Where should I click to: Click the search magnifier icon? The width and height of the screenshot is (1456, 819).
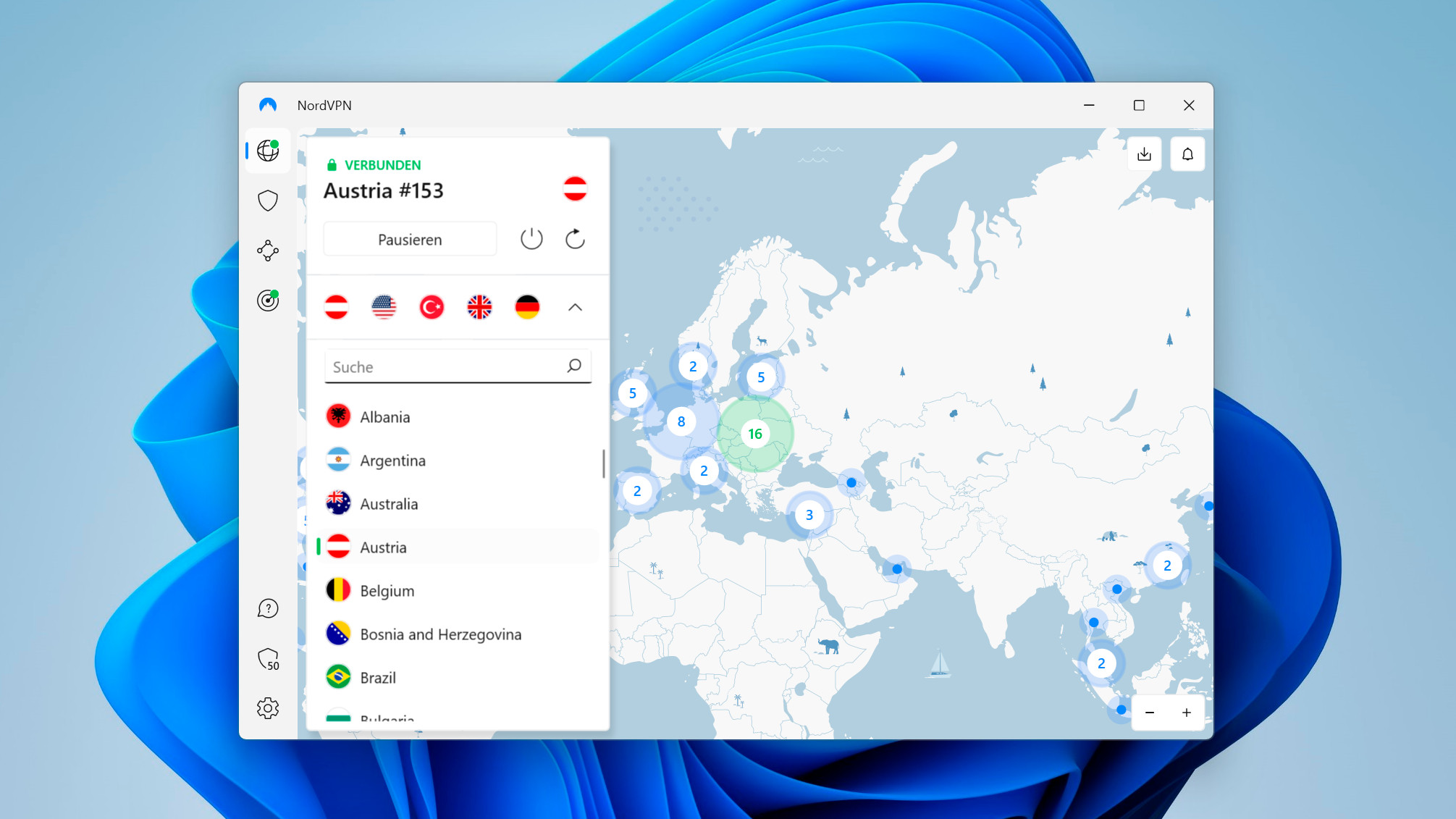[574, 366]
